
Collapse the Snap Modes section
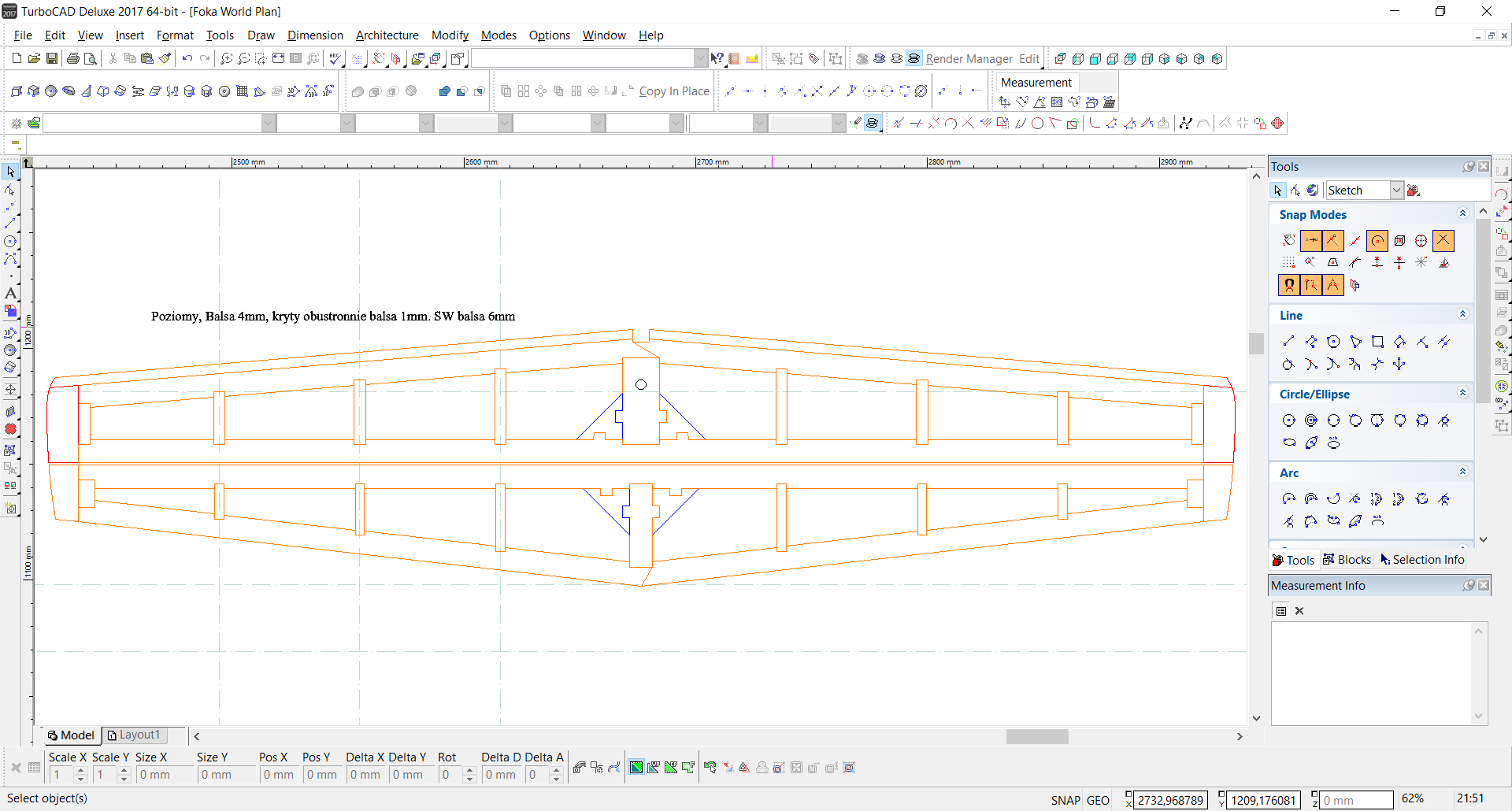[x=1462, y=214]
